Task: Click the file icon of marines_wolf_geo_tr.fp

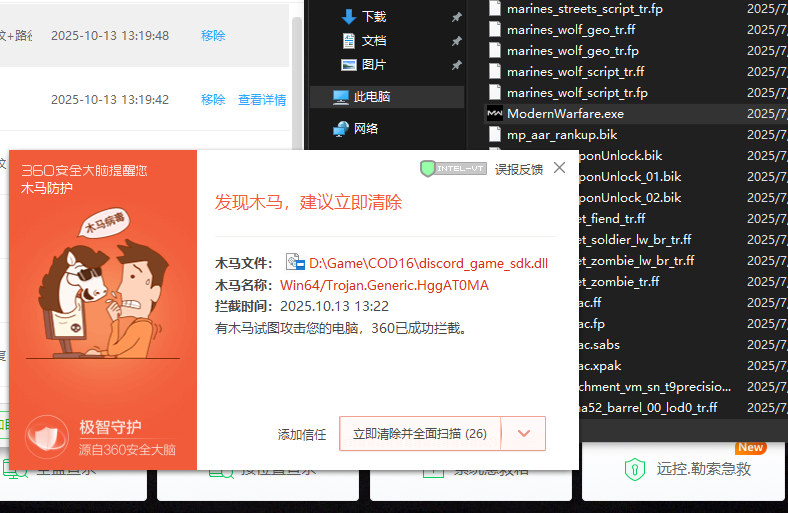Action: [x=495, y=51]
